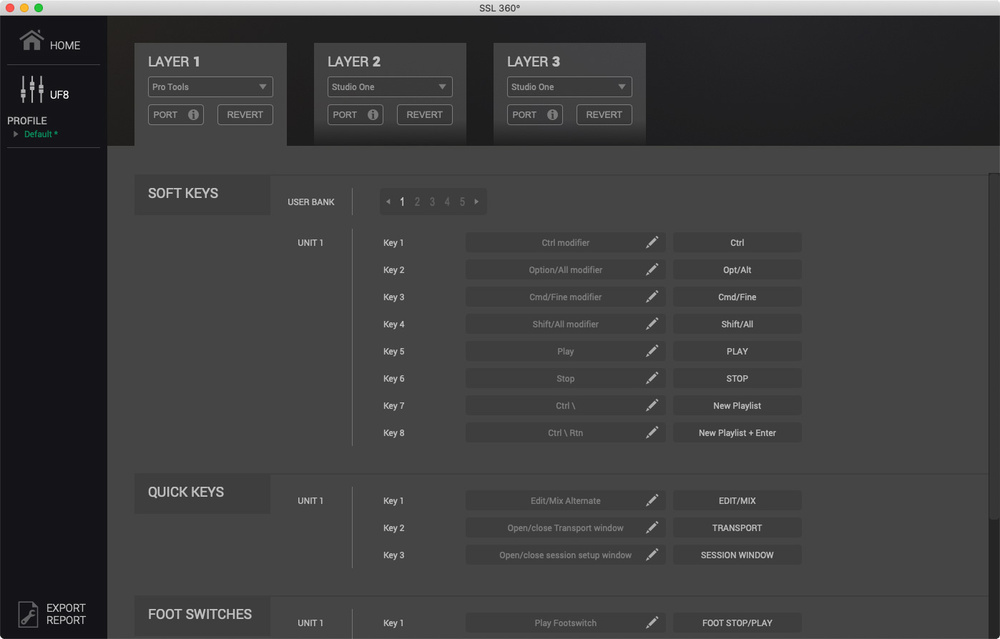The height and width of the screenshot is (639, 1000).
Task: Go to previous user bank arrow
Action: [388, 202]
